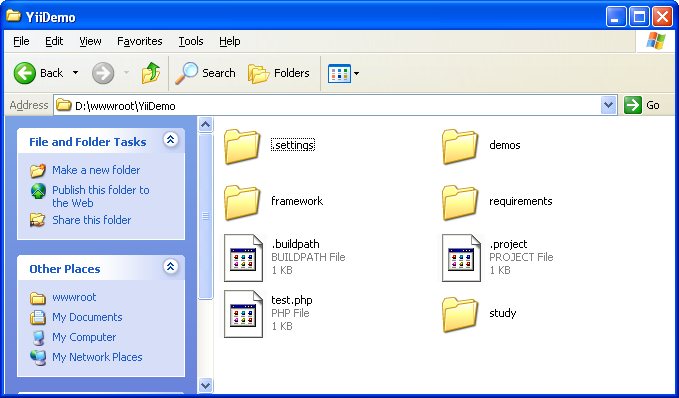Click the sidebar scroll down arrow
Viewport: 679px width, 398px height.
click(x=206, y=385)
